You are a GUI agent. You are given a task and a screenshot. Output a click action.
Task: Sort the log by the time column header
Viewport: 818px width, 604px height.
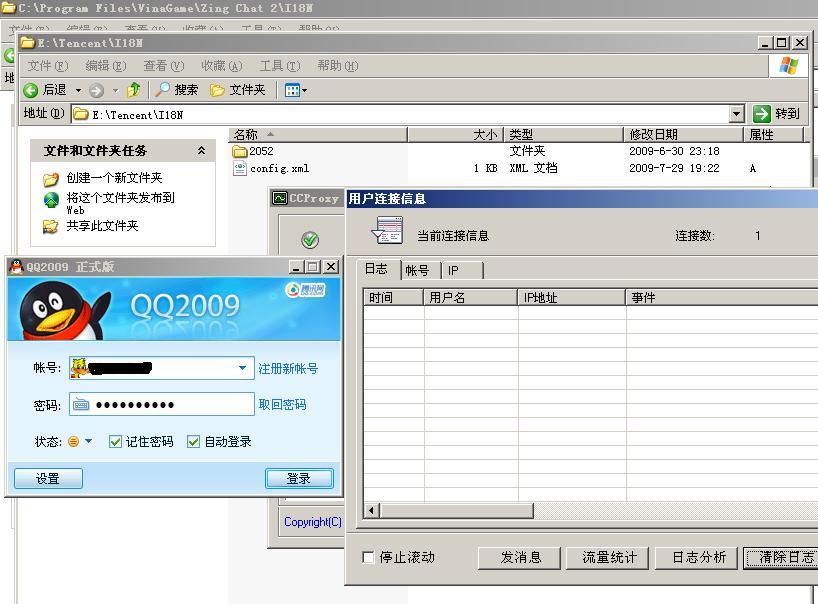tap(393, 297)
